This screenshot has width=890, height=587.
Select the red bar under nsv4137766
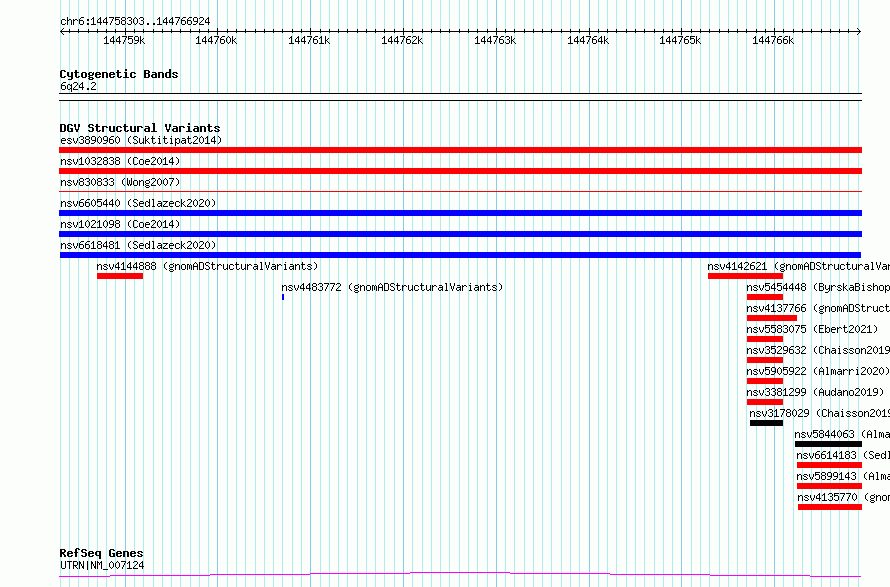[x=772, y=318]
